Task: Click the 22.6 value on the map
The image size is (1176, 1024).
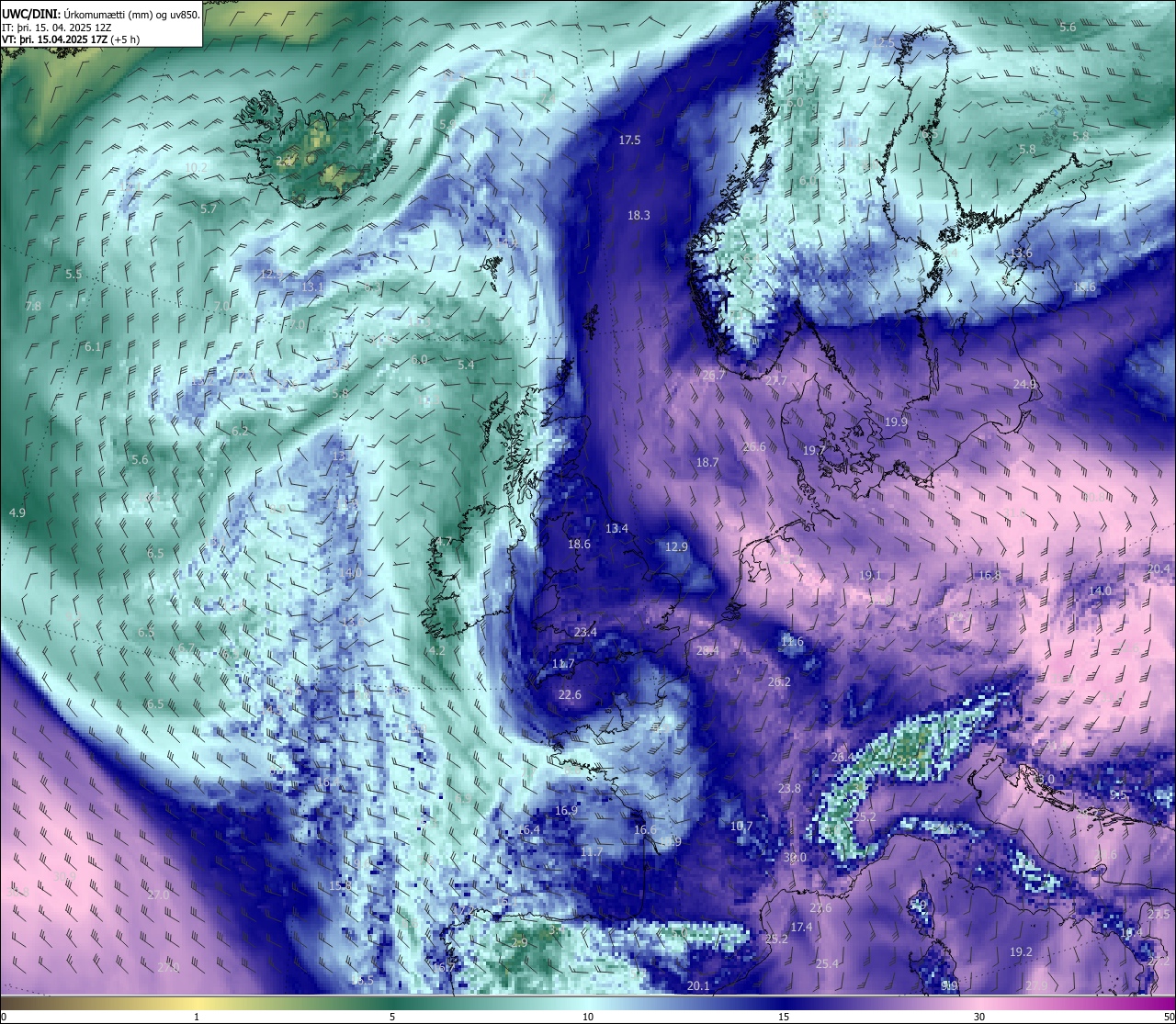Action: pos(570,694)
